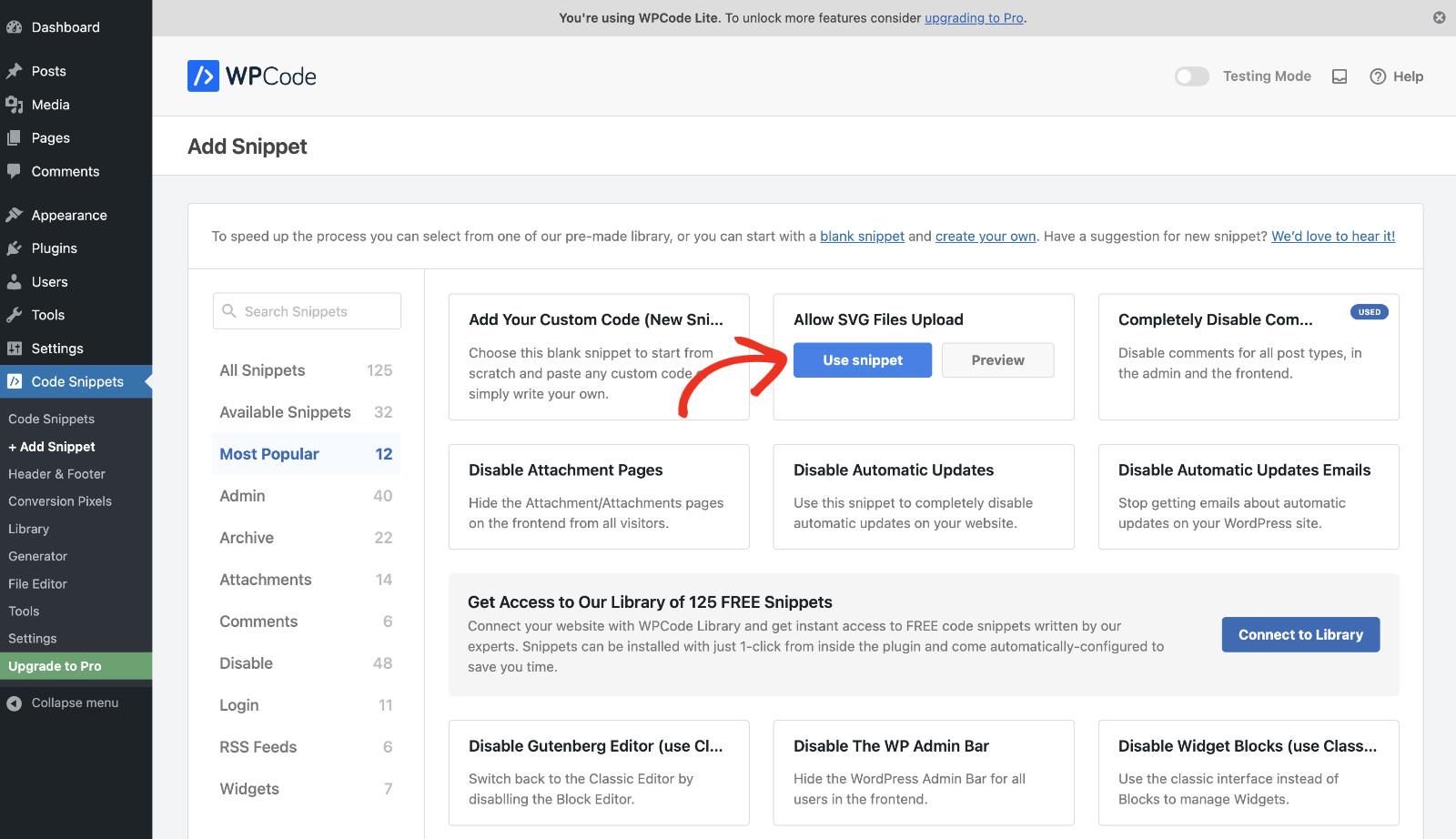1456x839 pixels.
Task: Switch to the Most Popular snippet category
Action: 268,454
